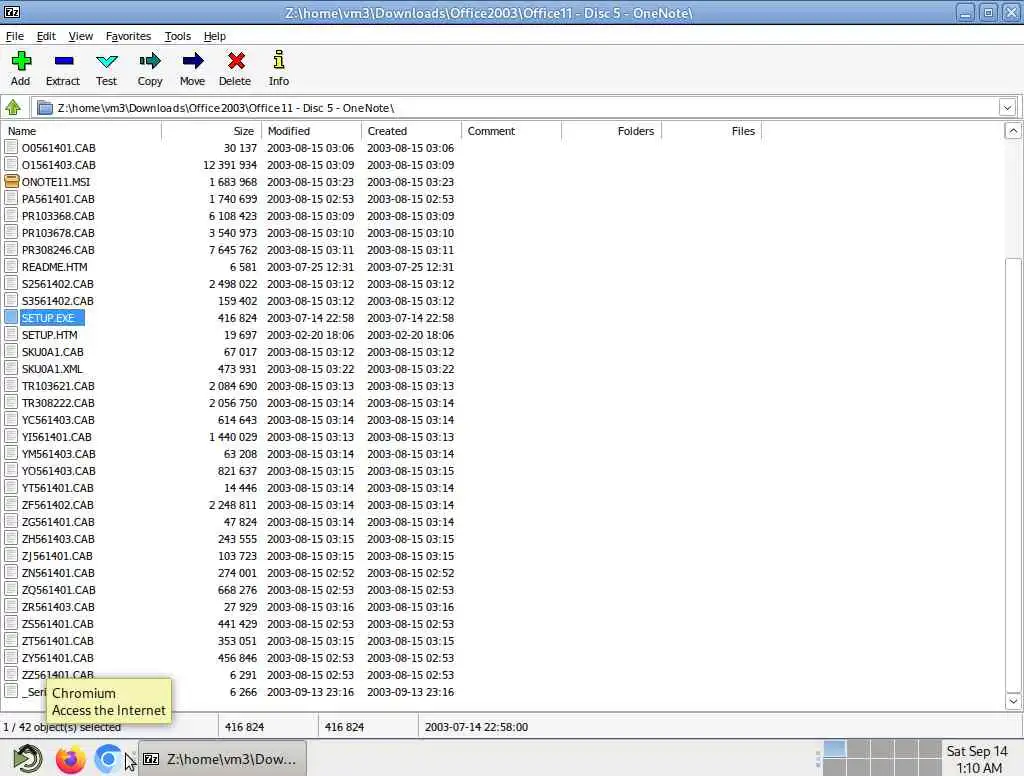Viewport: 1024px width, 776px height.
Task: Click the scrollbar down arrow
Action: coord(1013,702)
